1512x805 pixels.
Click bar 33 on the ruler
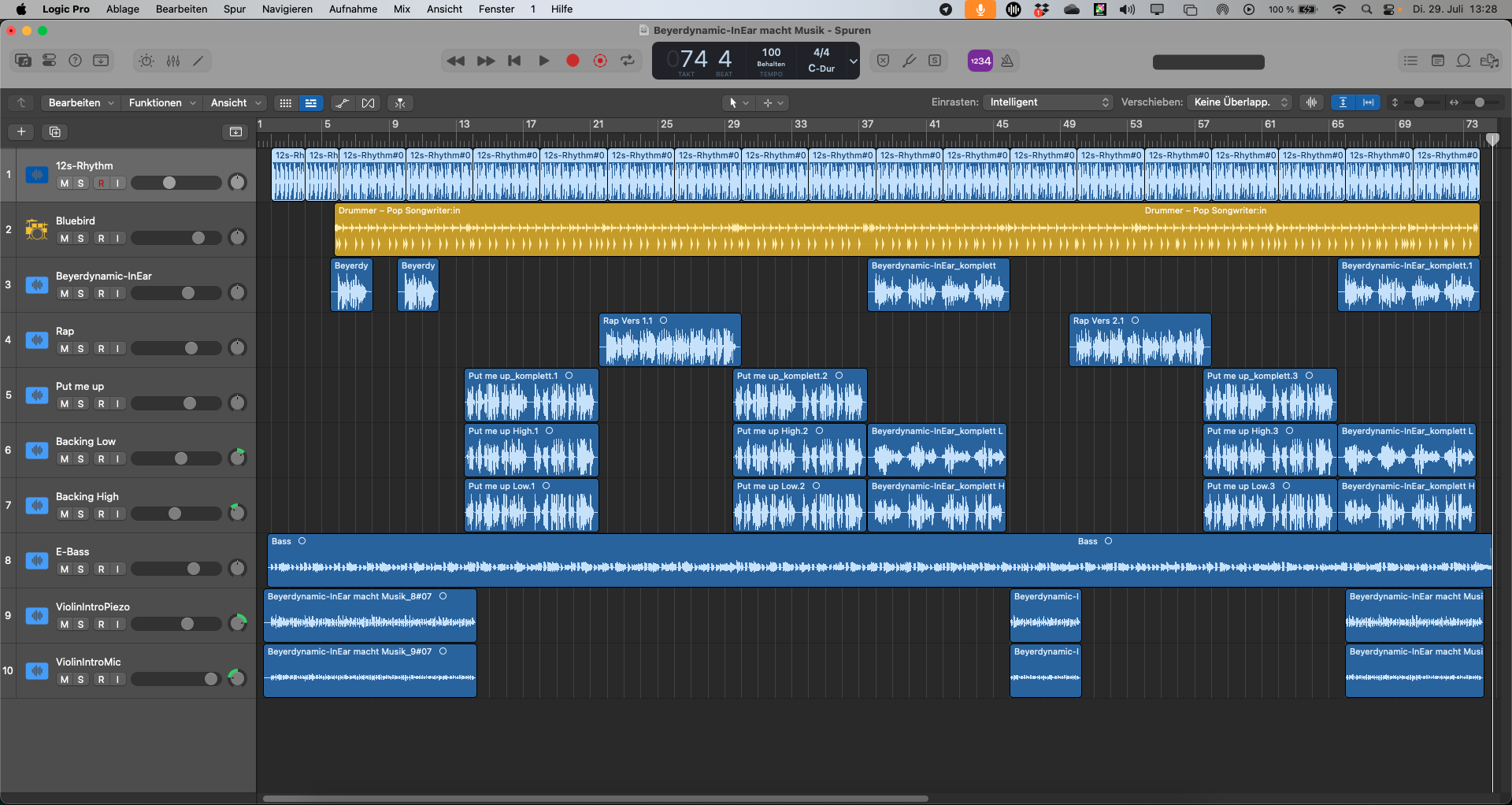[800, 124]
